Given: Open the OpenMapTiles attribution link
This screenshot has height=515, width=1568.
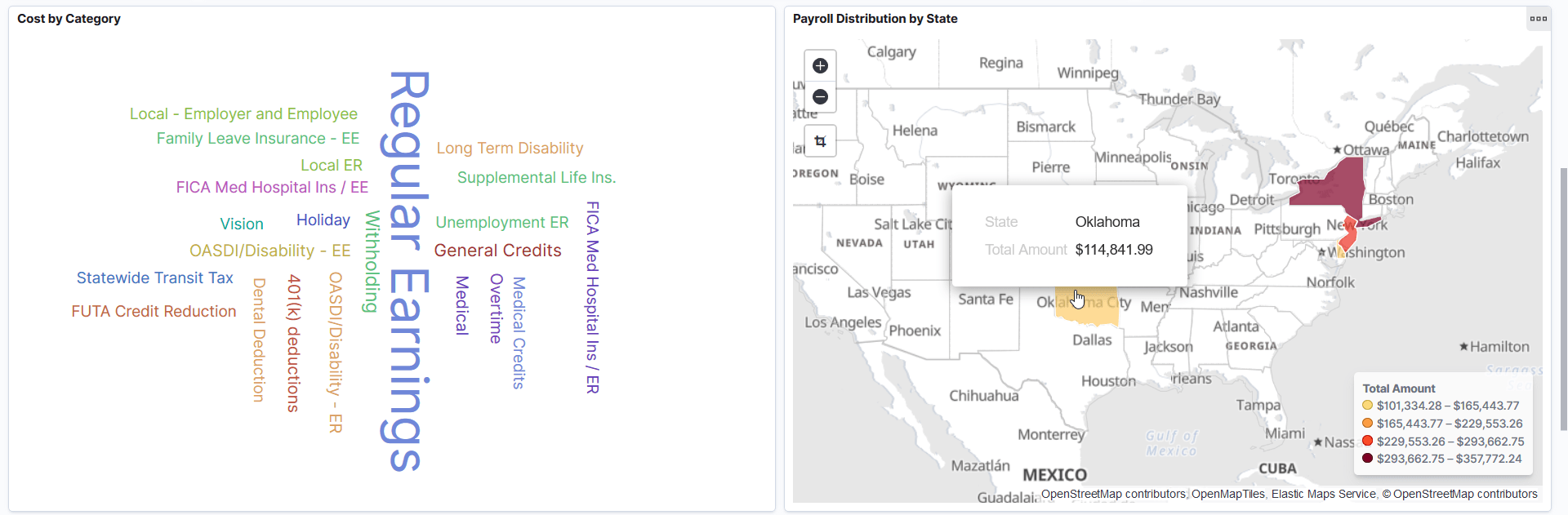Looking at the screenshot, I should coord(1228,494).
